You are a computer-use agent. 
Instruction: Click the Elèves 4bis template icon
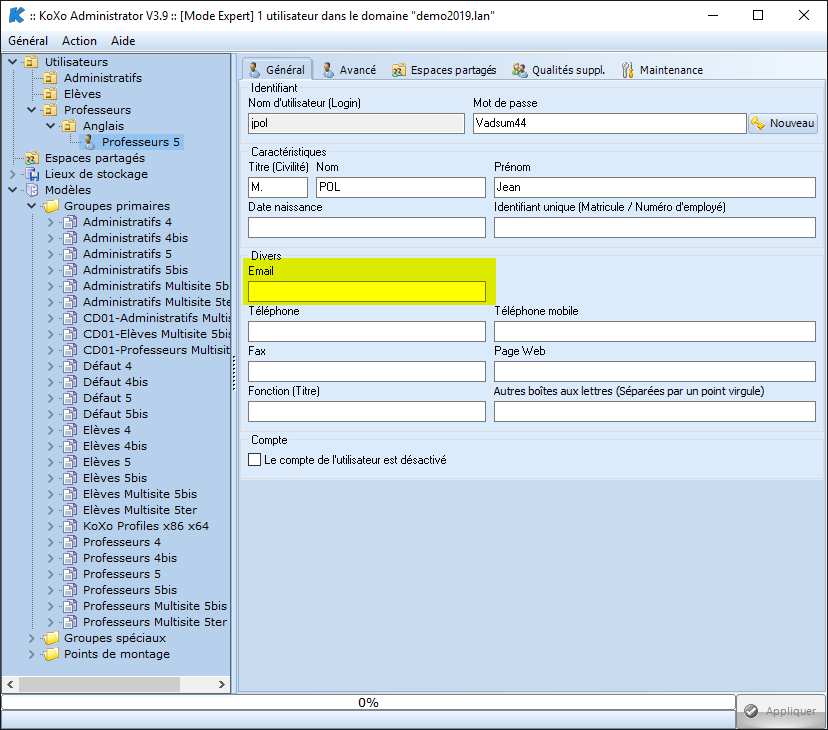(x=70, y=446)
